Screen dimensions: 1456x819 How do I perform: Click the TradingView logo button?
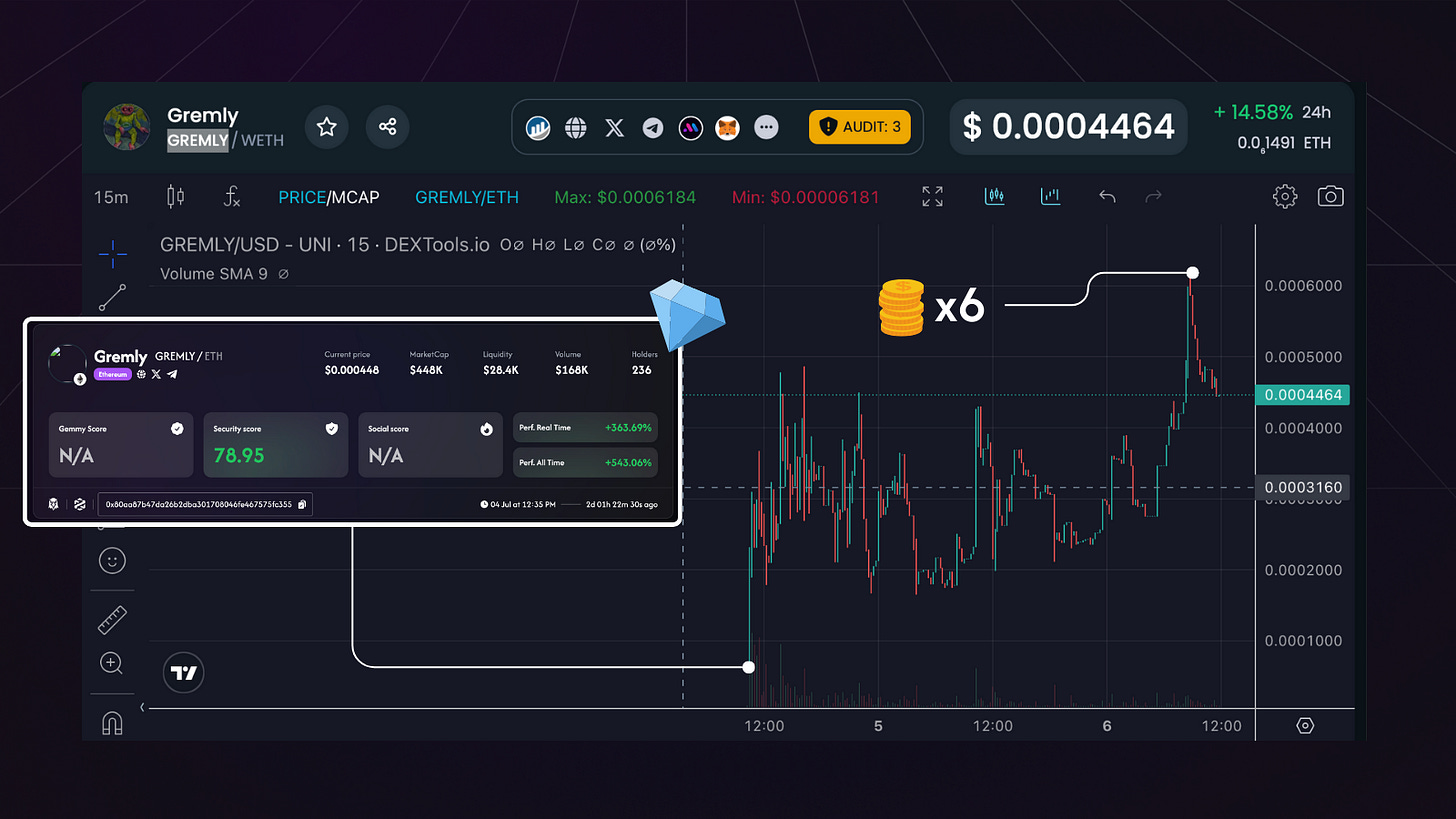[183, 673]
